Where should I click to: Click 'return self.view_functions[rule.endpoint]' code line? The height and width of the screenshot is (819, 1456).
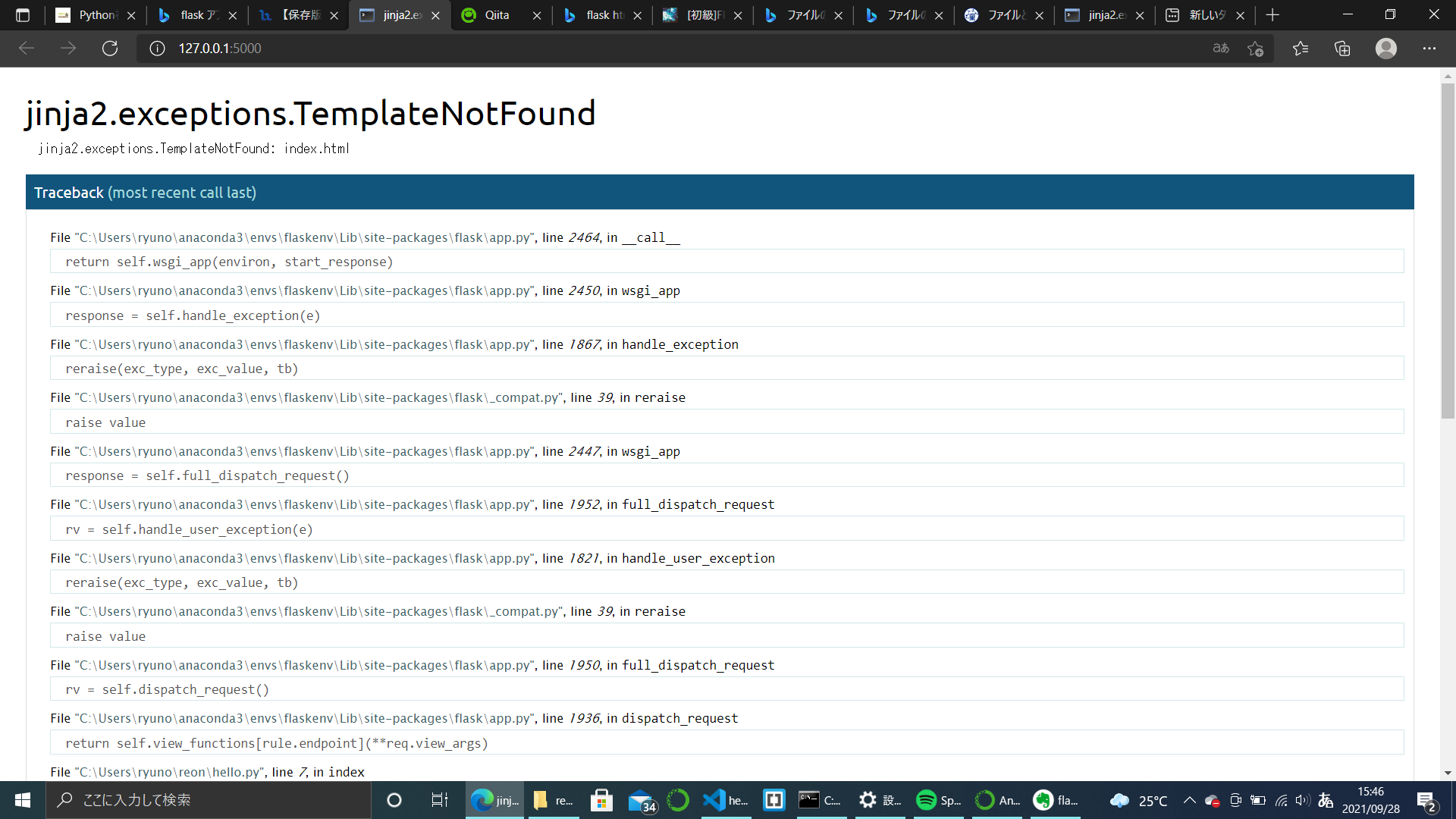coord(726,743)
